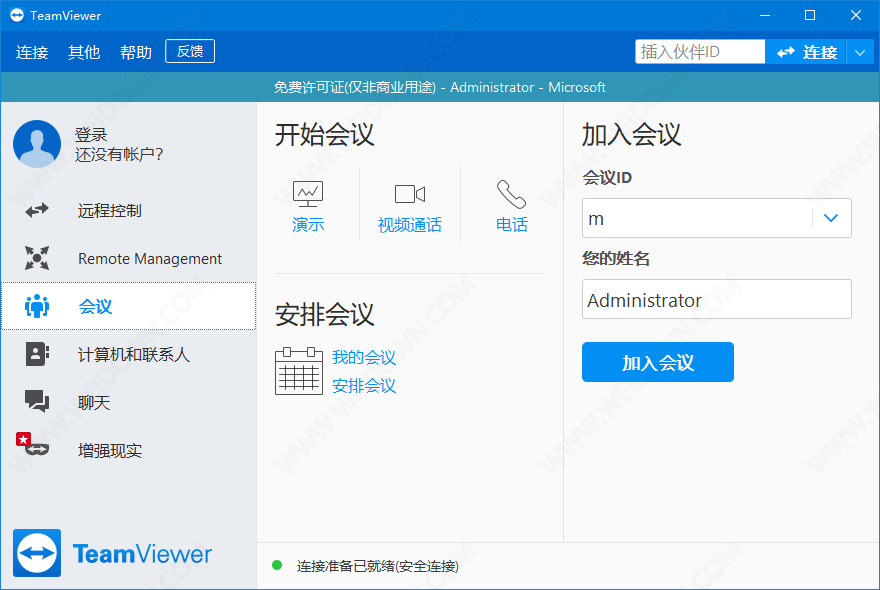
Task: Click the user profile avatar icon
Action: click(37, 144)
